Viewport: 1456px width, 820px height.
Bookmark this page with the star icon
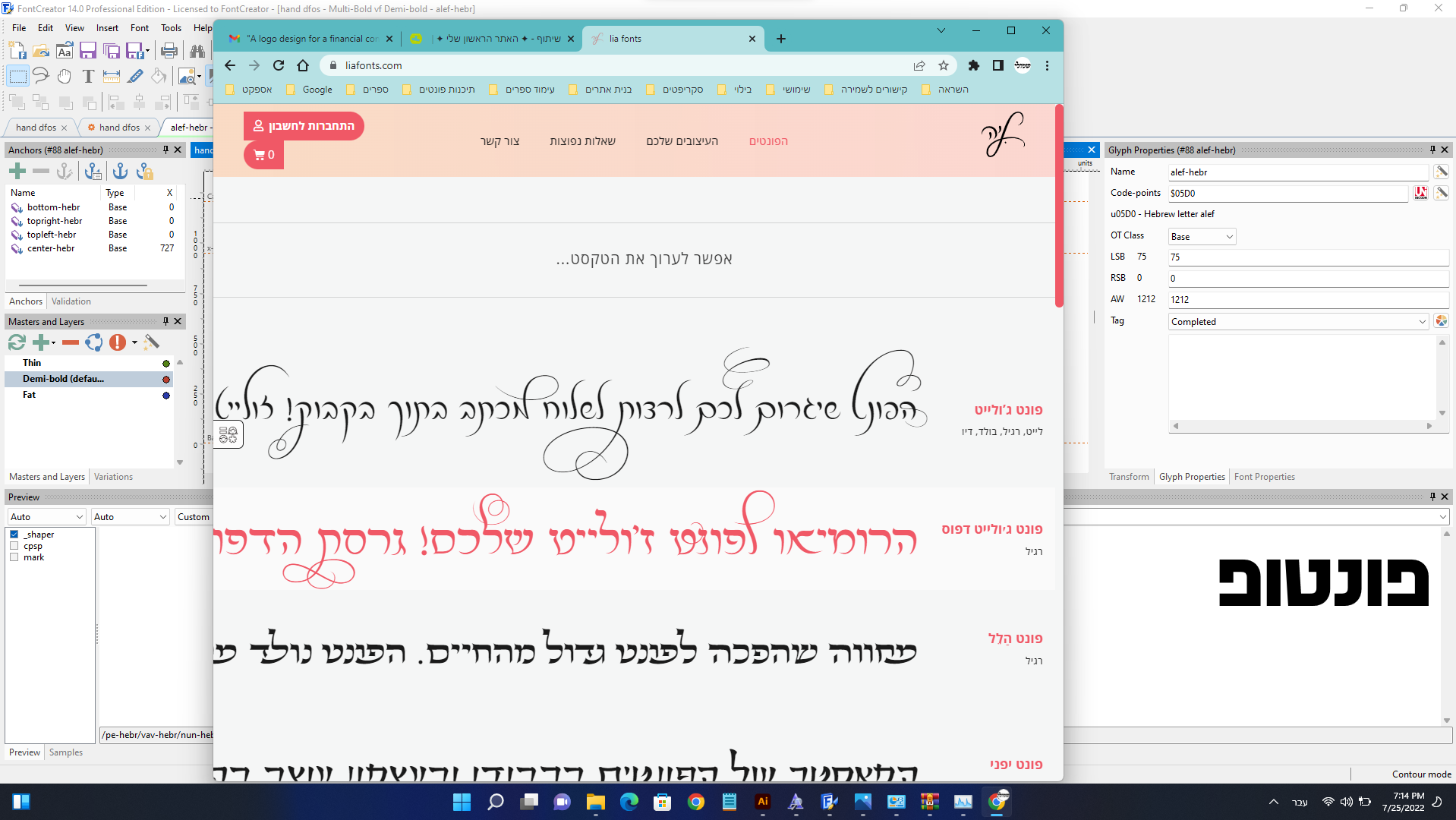coord(944,65)
